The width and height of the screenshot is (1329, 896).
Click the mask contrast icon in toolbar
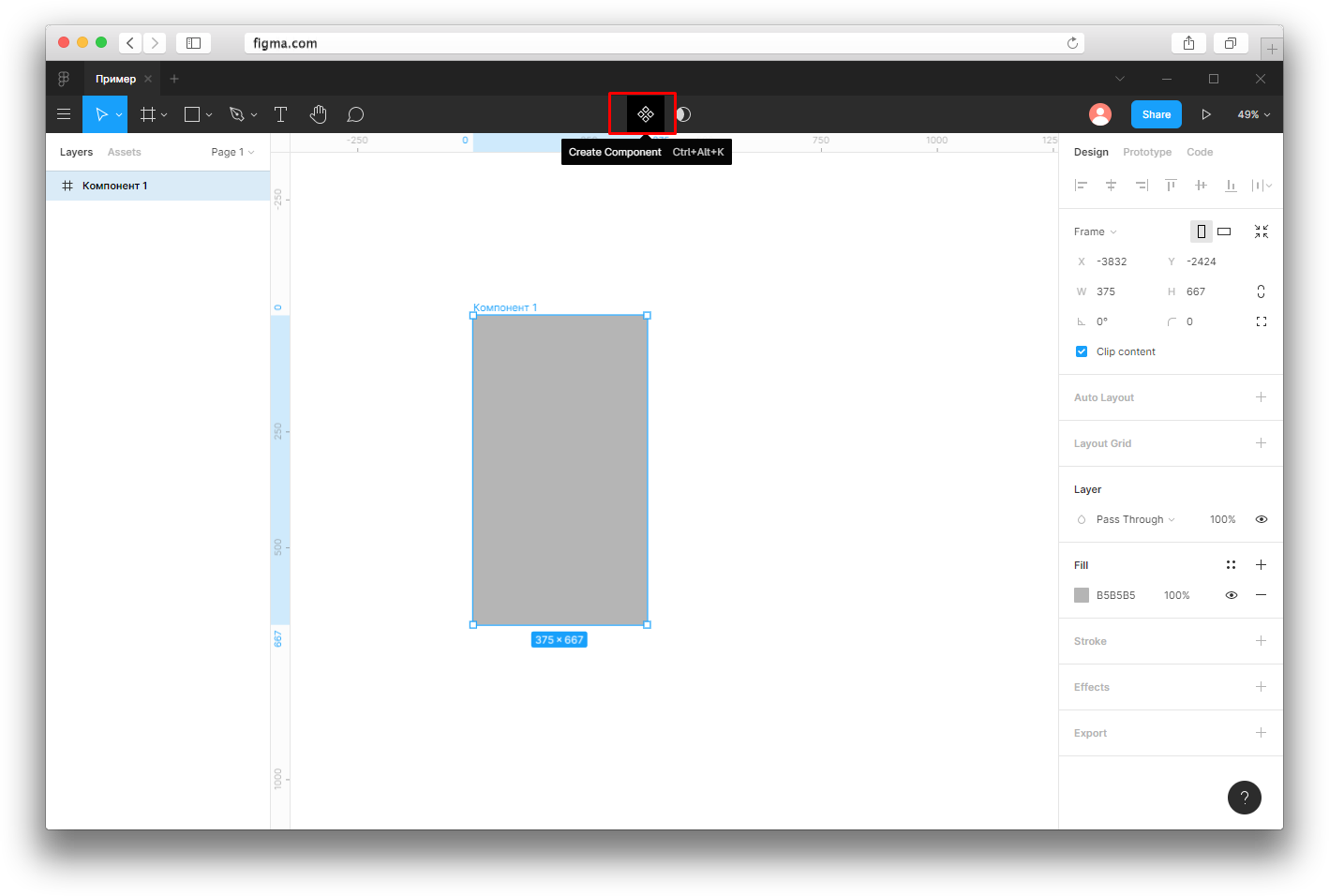pos(683,114)
